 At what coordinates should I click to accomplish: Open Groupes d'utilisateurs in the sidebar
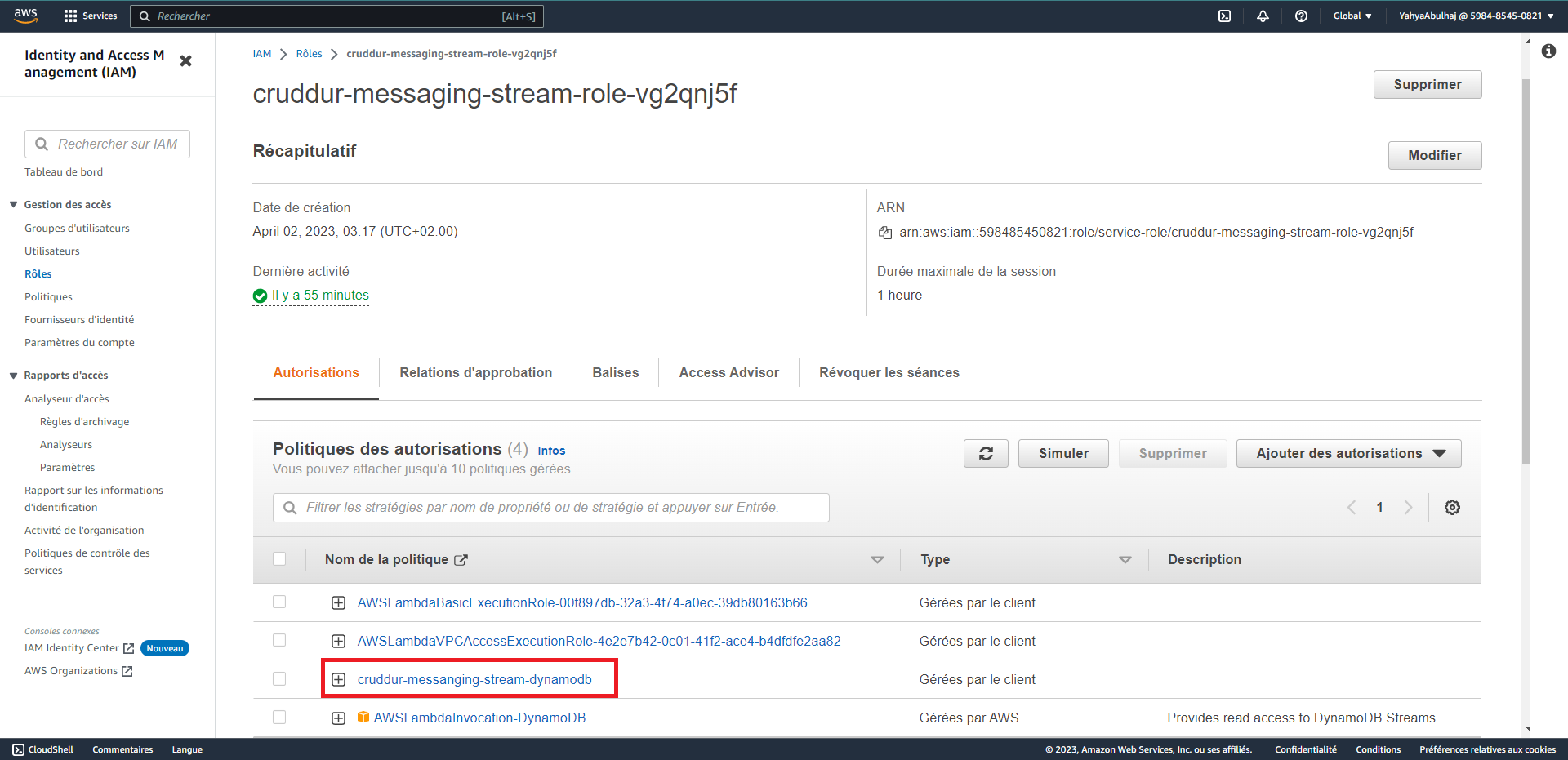point(77,229)
